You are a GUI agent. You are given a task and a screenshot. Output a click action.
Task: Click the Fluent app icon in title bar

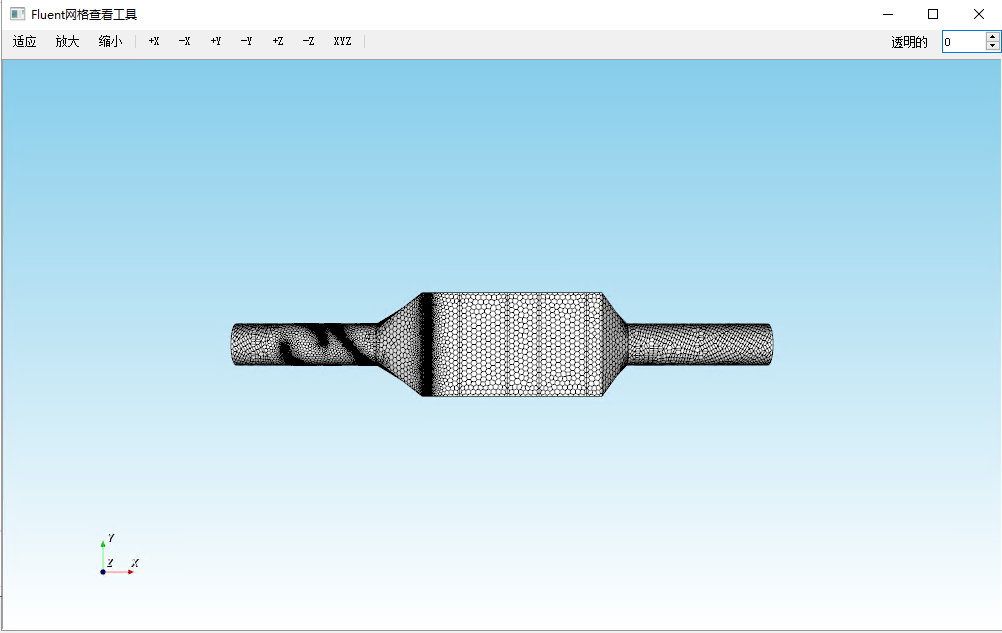17,14
